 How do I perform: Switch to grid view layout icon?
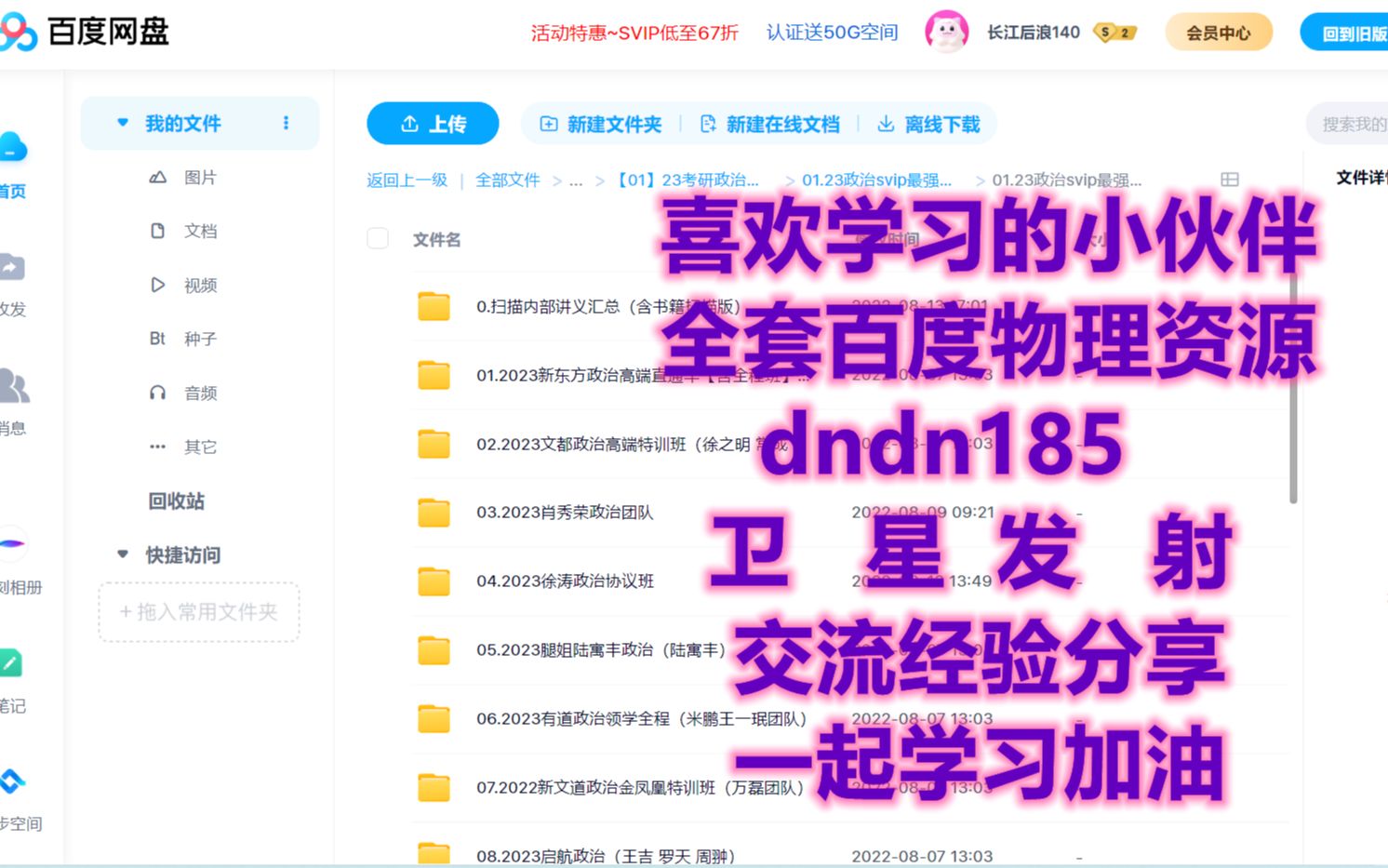tap(1230, 180)
